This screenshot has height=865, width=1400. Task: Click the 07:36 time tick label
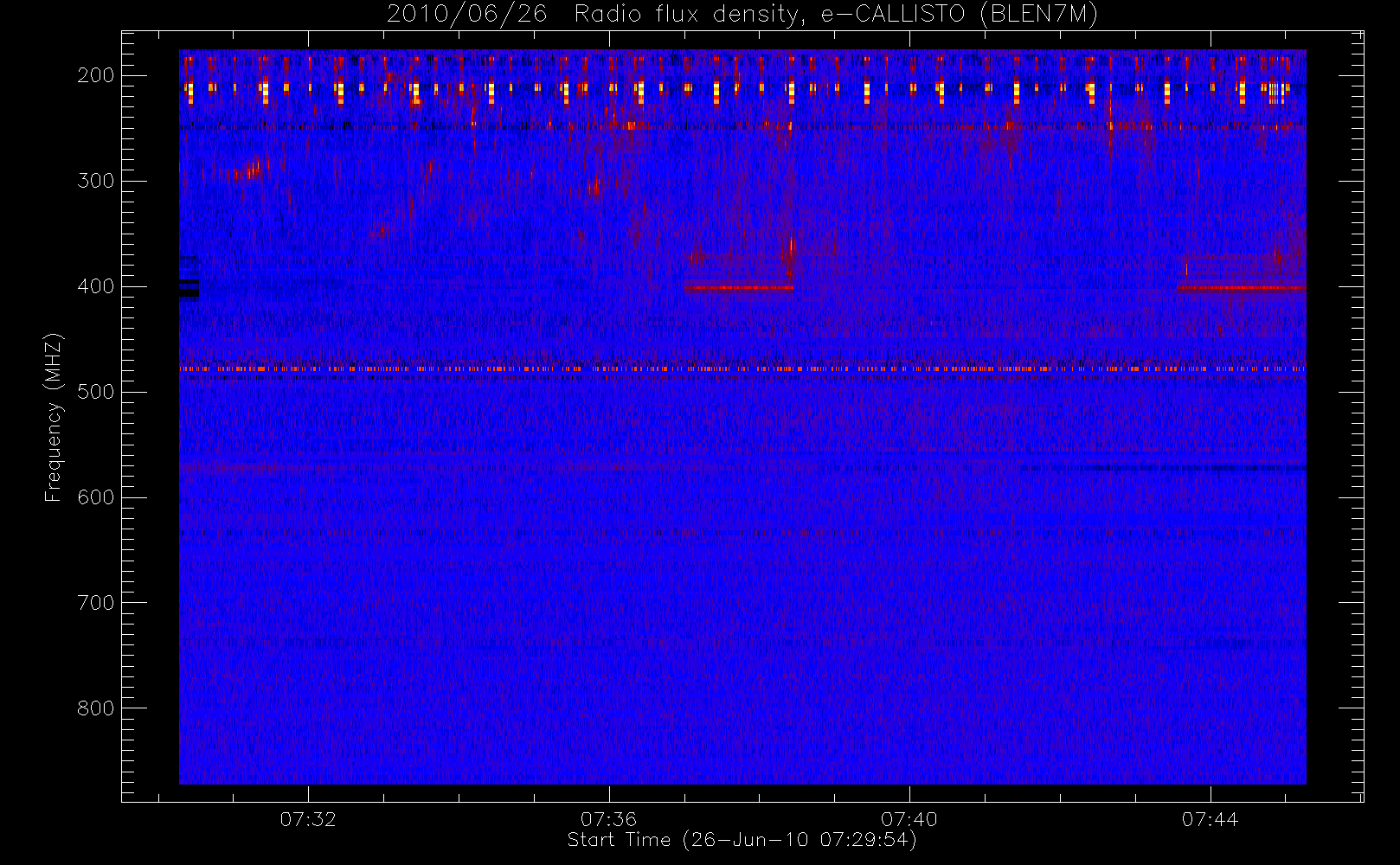coord(608,819)
